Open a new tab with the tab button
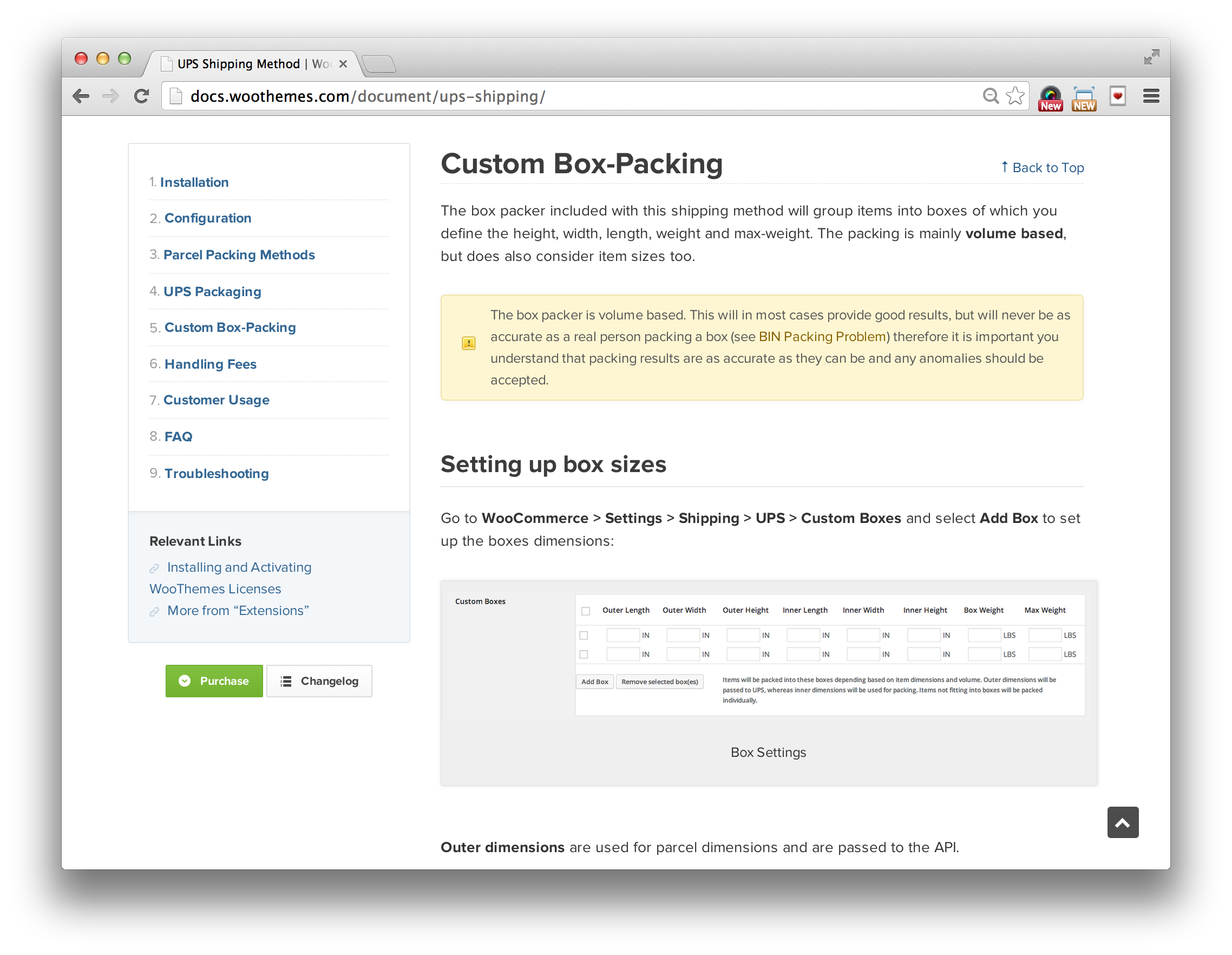The height and width of the screenshot is (955, 1232). click(378, 64)
